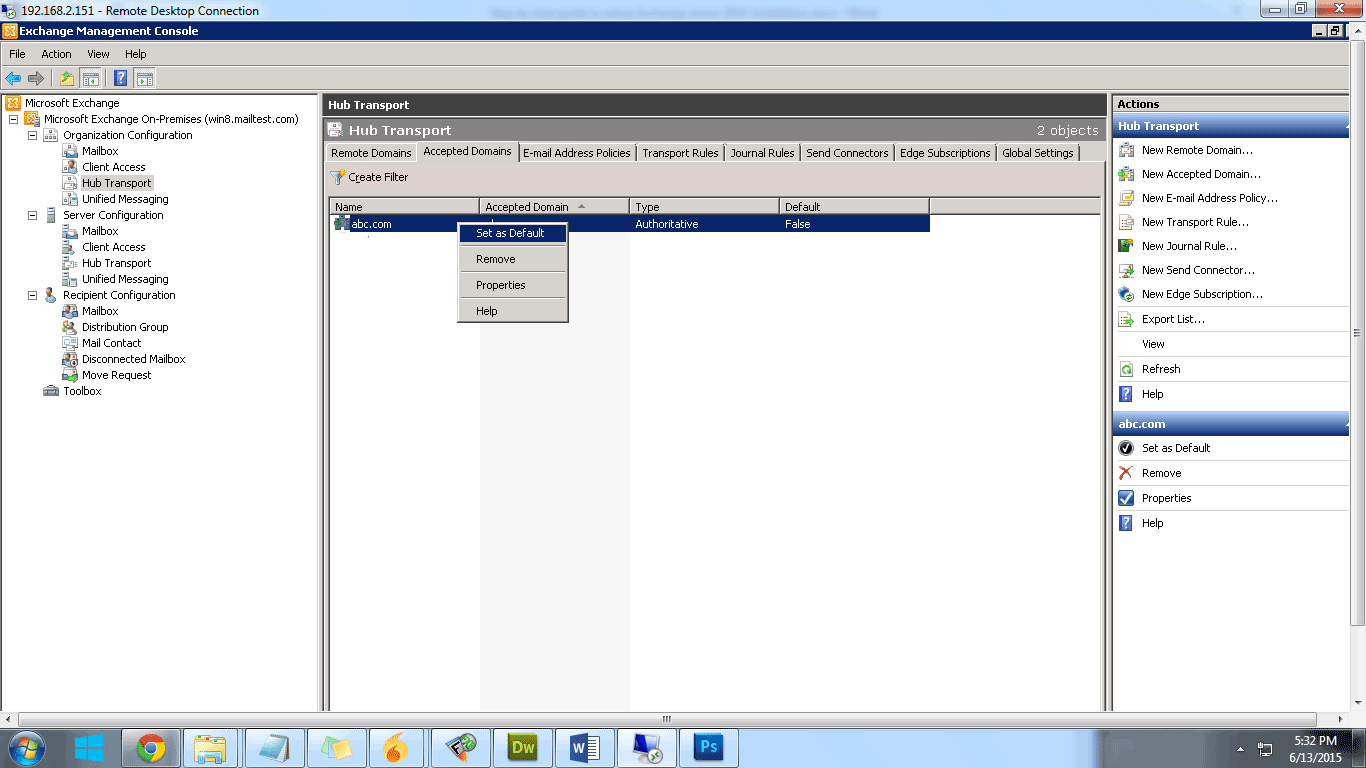Switch to the Edge Subscriptions tab
This screenshot has height=768, width=1366.
945,153
